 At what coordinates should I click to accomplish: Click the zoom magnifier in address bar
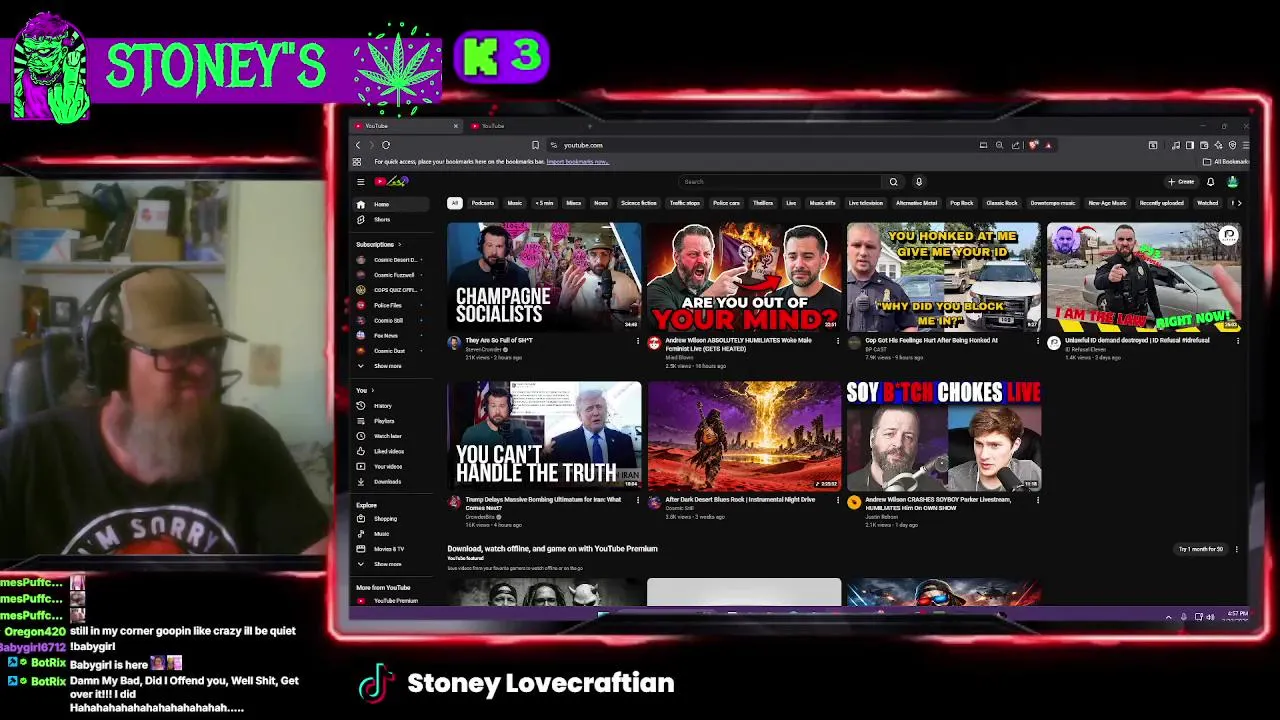[999, 145]
